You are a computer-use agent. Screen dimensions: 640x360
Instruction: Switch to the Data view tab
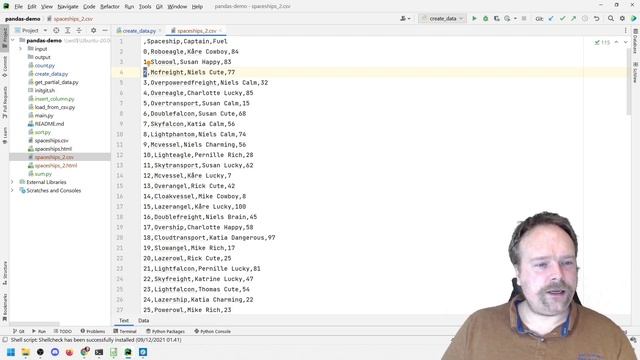coord(144,320)
